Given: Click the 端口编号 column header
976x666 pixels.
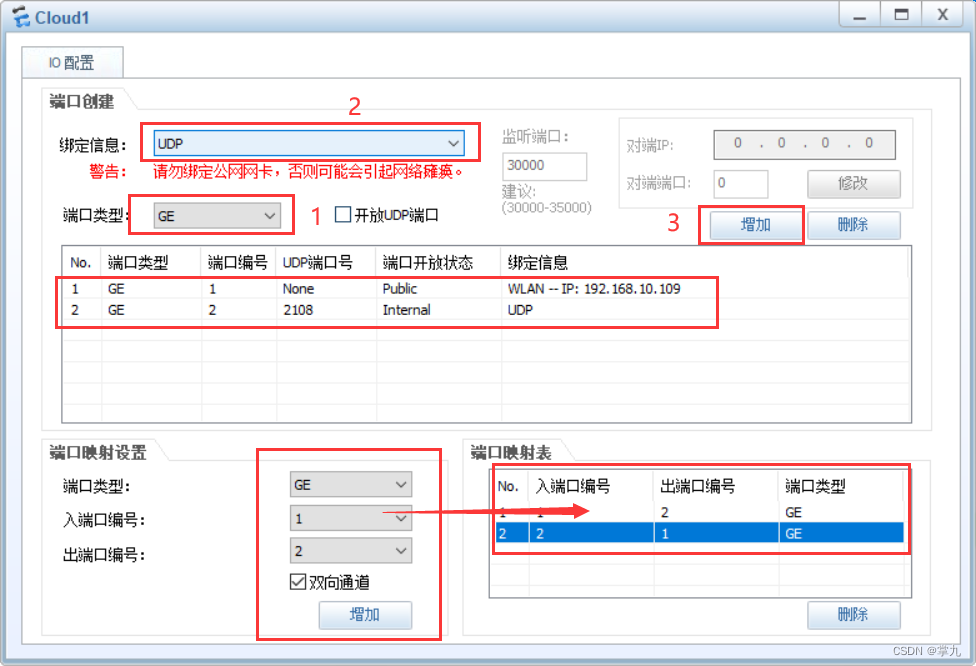Looking at the screenshot, I should tap(238, 263).
